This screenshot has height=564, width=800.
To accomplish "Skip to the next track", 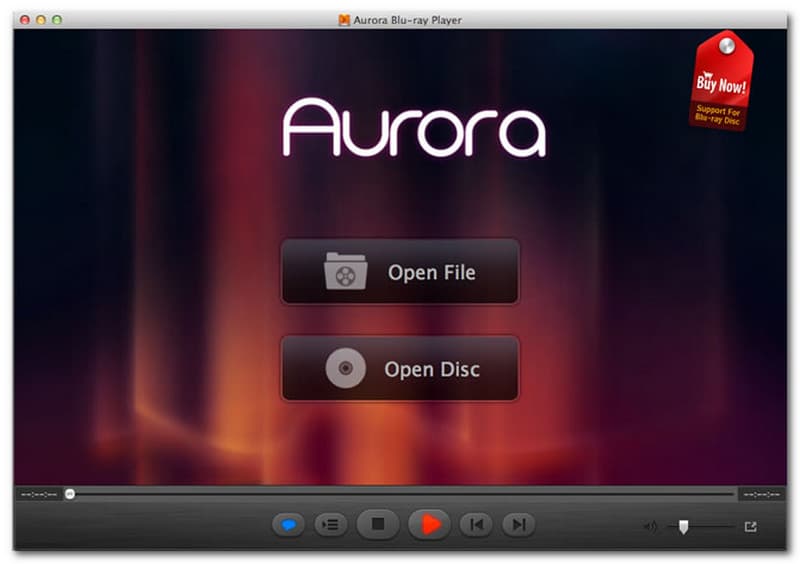I will coord(519,524).
